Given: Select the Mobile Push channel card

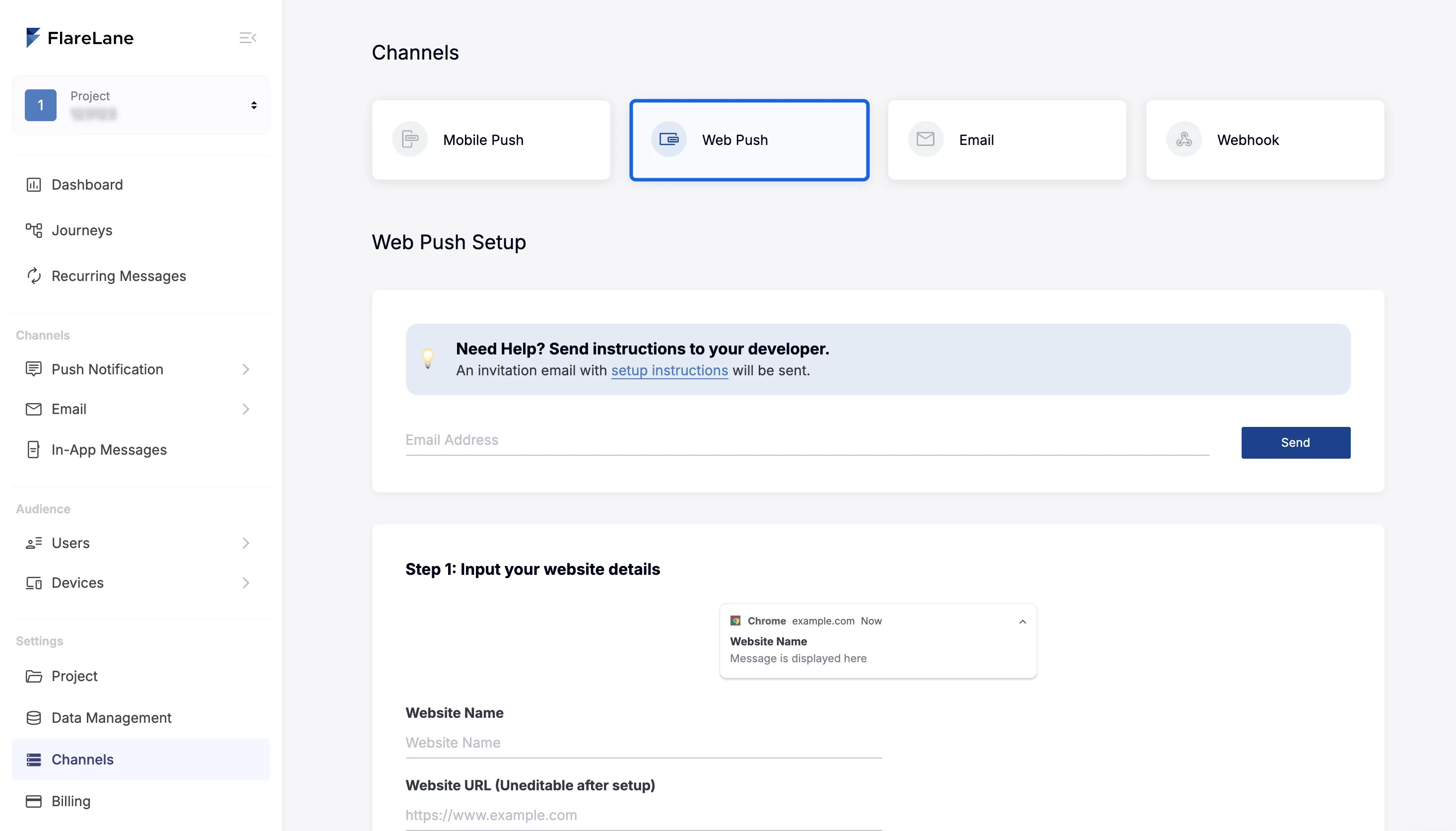Looking at the screenshot, I should coord(491,140).
